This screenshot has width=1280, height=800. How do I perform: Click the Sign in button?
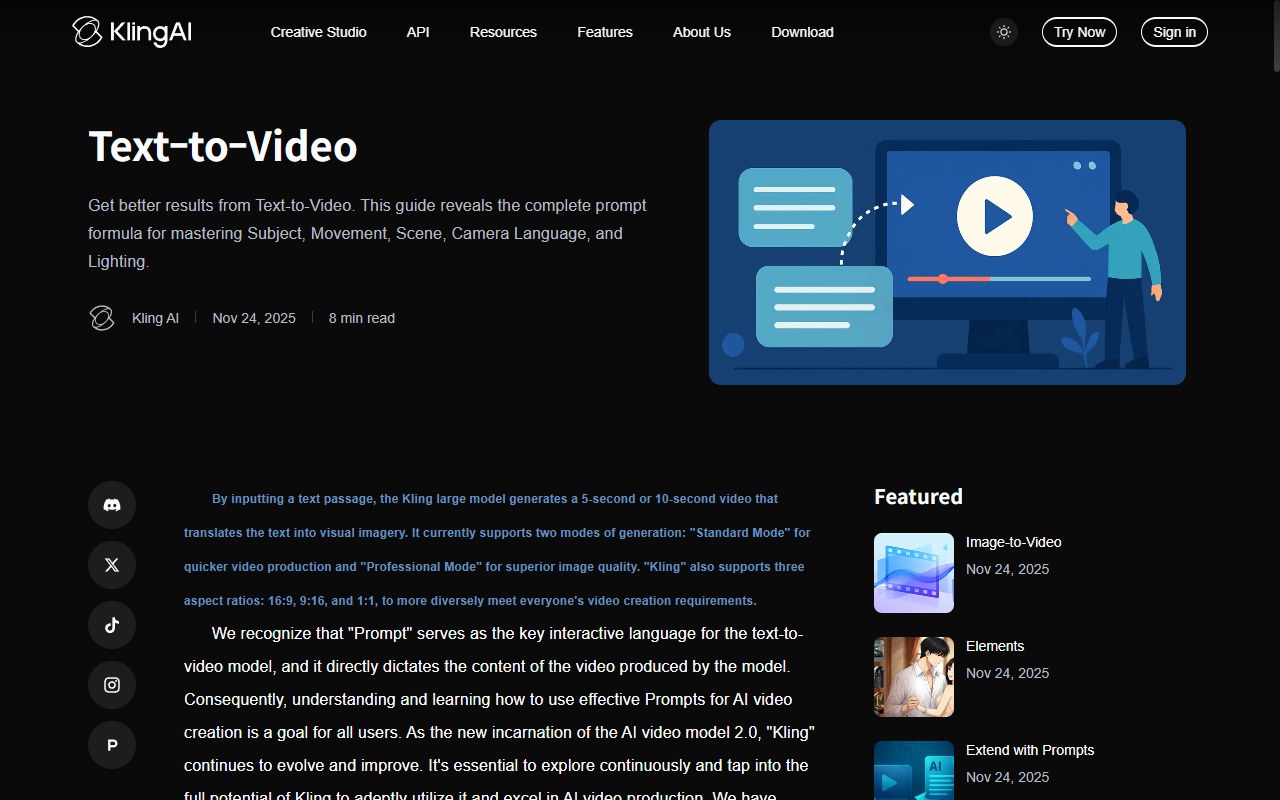click(1174, 32)
